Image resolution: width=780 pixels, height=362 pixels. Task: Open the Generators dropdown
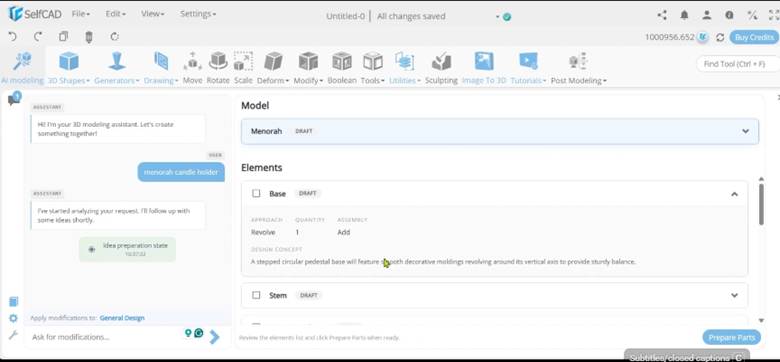117,67
